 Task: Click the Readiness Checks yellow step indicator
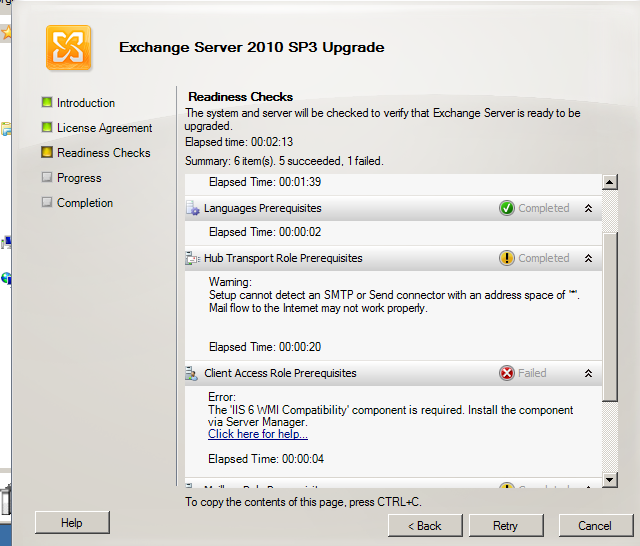(46, 153)
